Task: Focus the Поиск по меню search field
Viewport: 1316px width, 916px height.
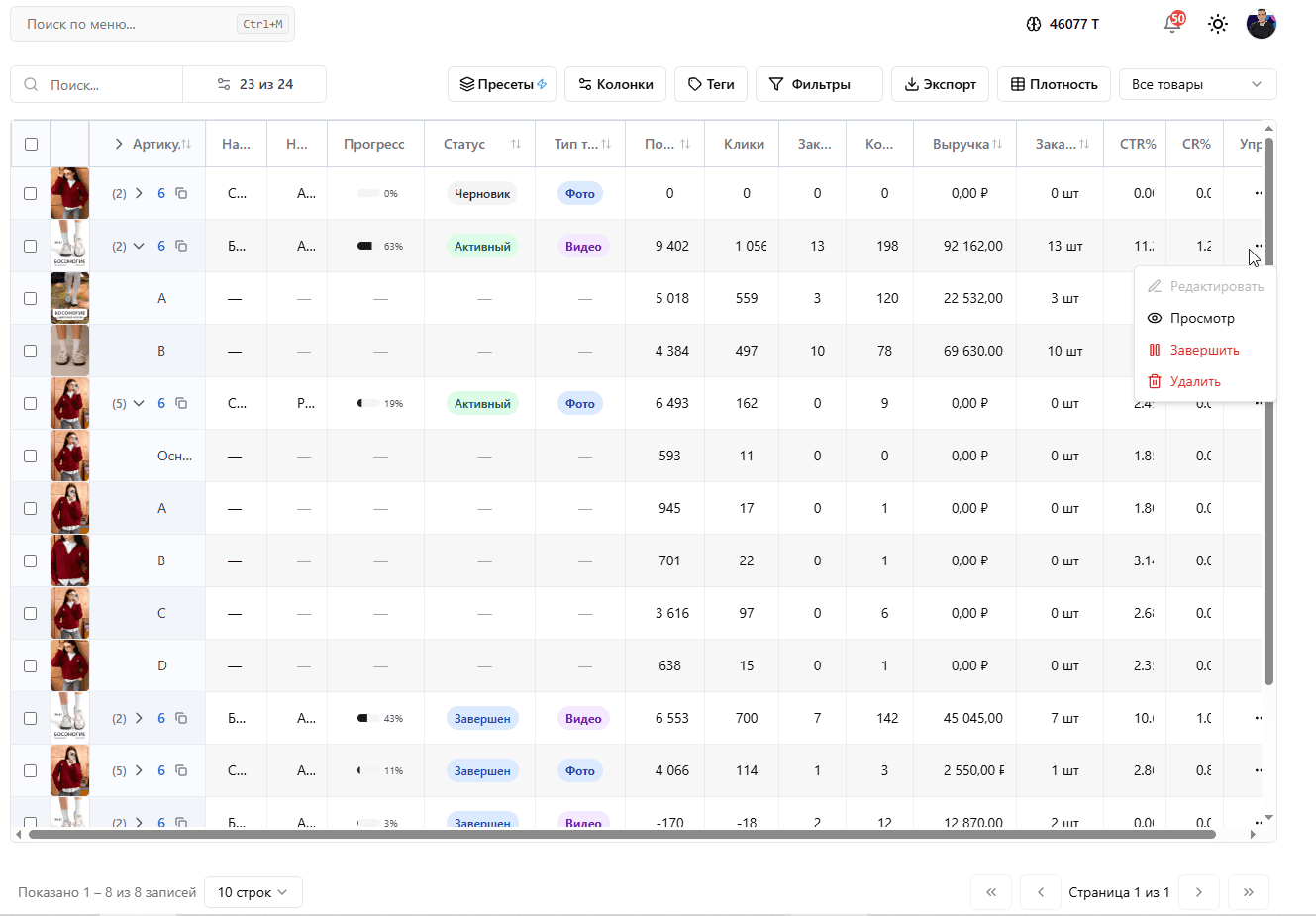Action: tap(129, 24)
